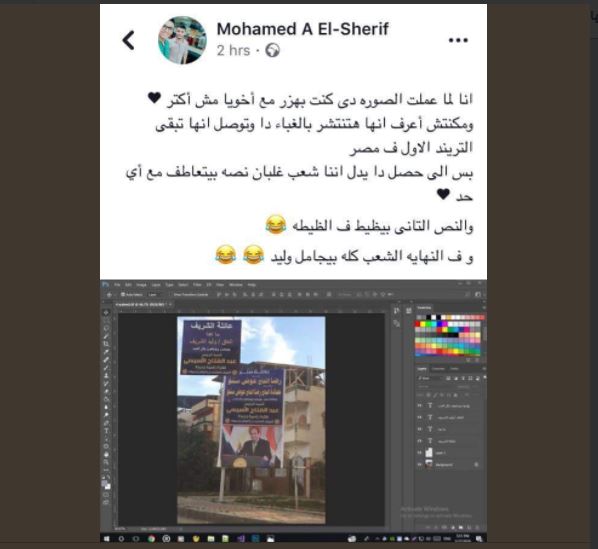This screenshot has height=549, width=598.
Task: Open the Layers panel flyout menu
Action: 484,369
